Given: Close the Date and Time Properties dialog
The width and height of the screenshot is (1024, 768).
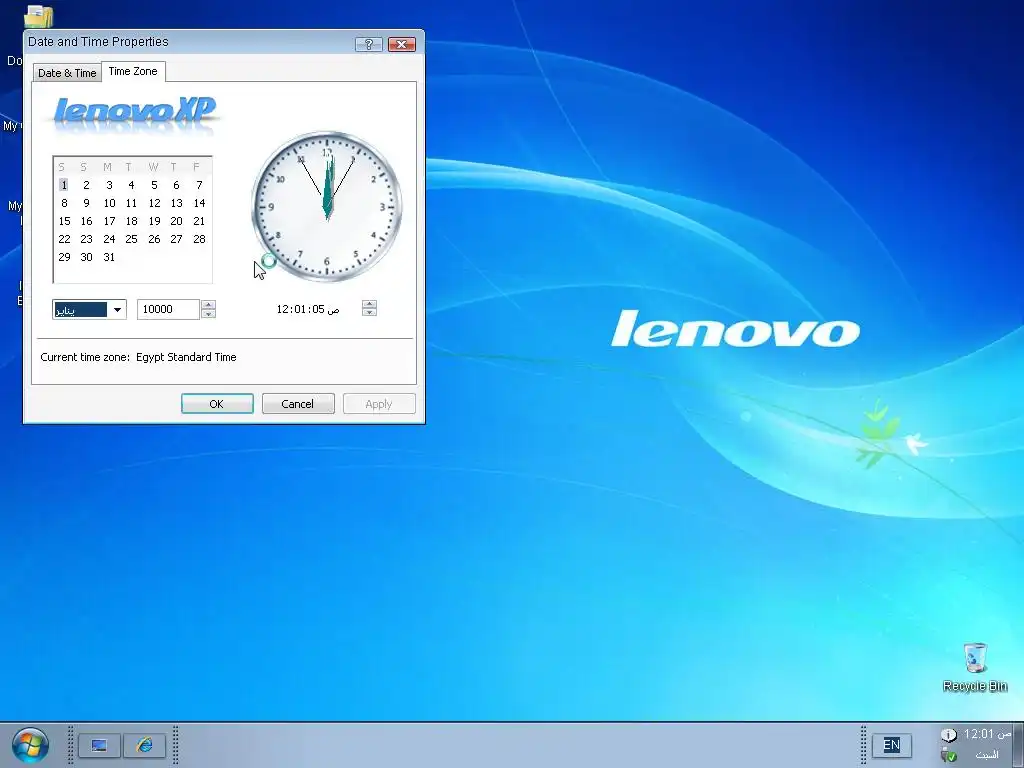Looking at the screenshot, I should click(402, 44).
